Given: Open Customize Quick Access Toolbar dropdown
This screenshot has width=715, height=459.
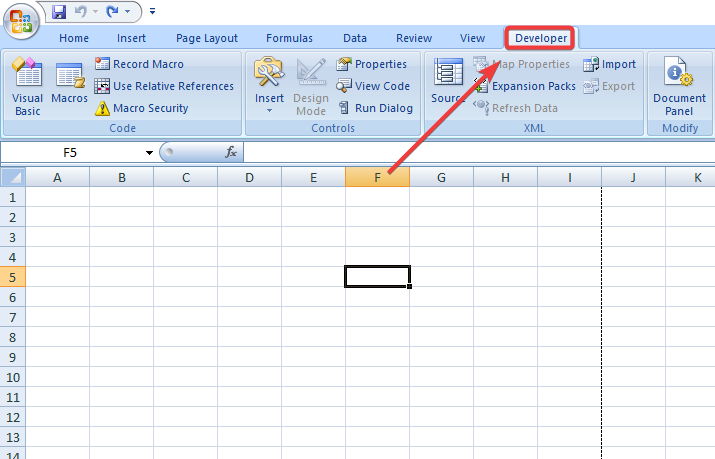Looking at the screenshot, I should [x=152, y=11].
